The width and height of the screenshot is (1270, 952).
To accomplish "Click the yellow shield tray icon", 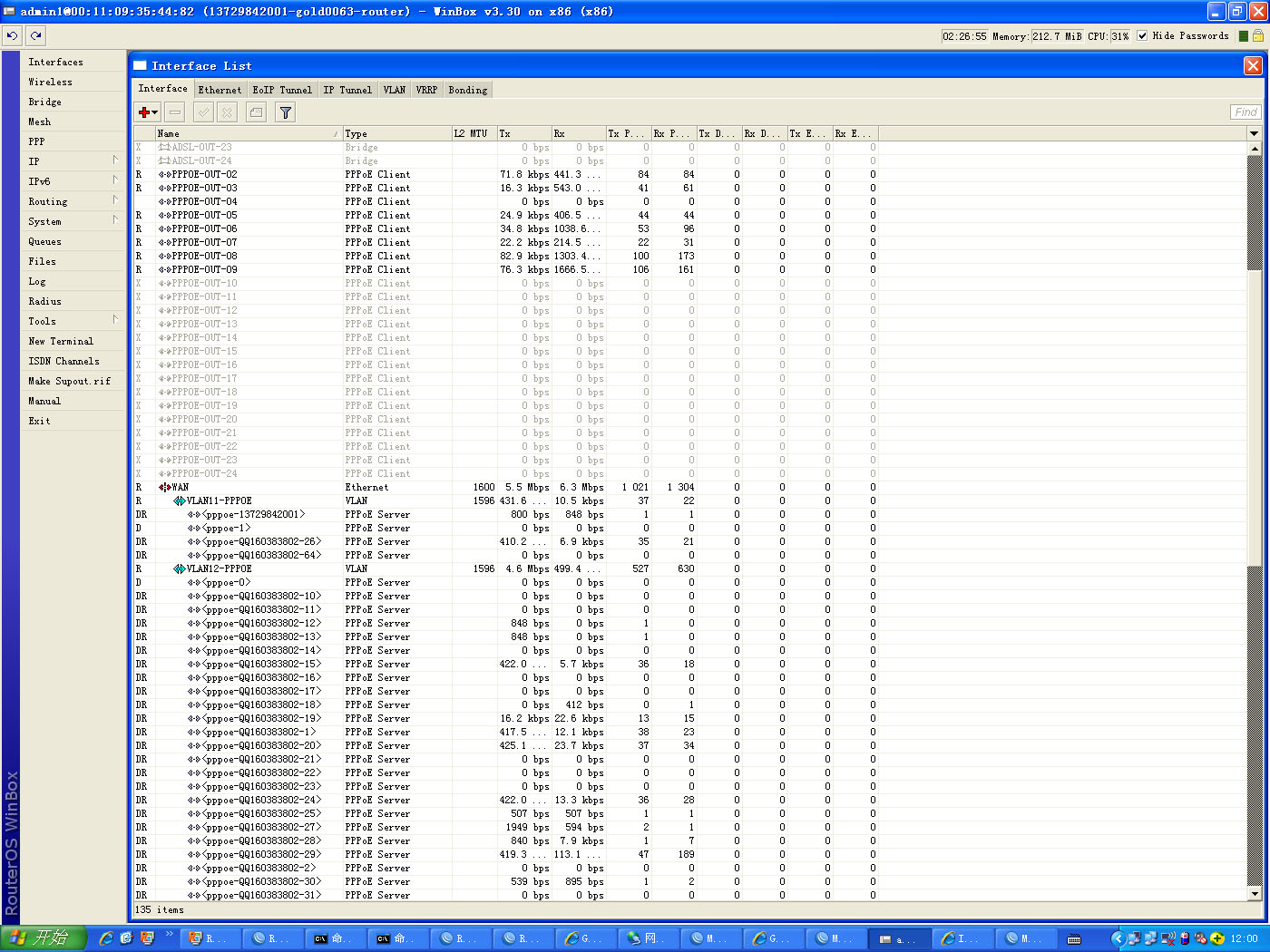I will [1217, 938].
